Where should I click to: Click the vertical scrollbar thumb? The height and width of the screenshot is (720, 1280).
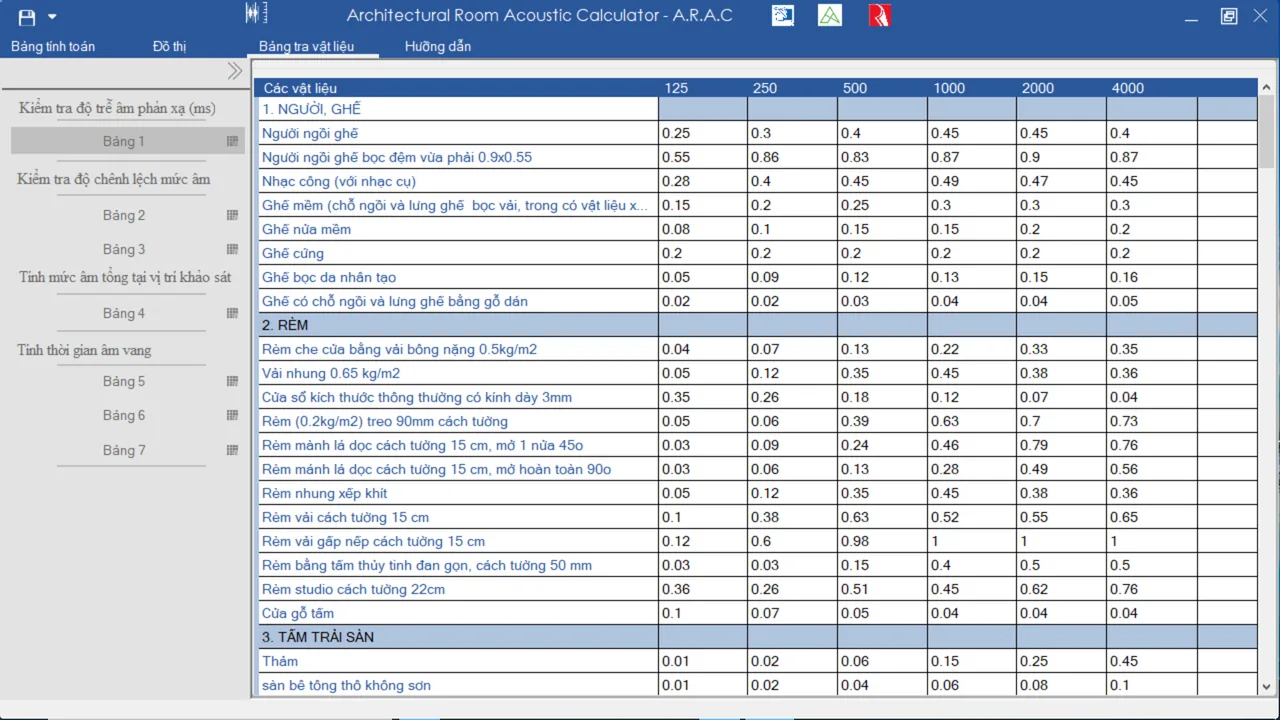pos(1267,131)
